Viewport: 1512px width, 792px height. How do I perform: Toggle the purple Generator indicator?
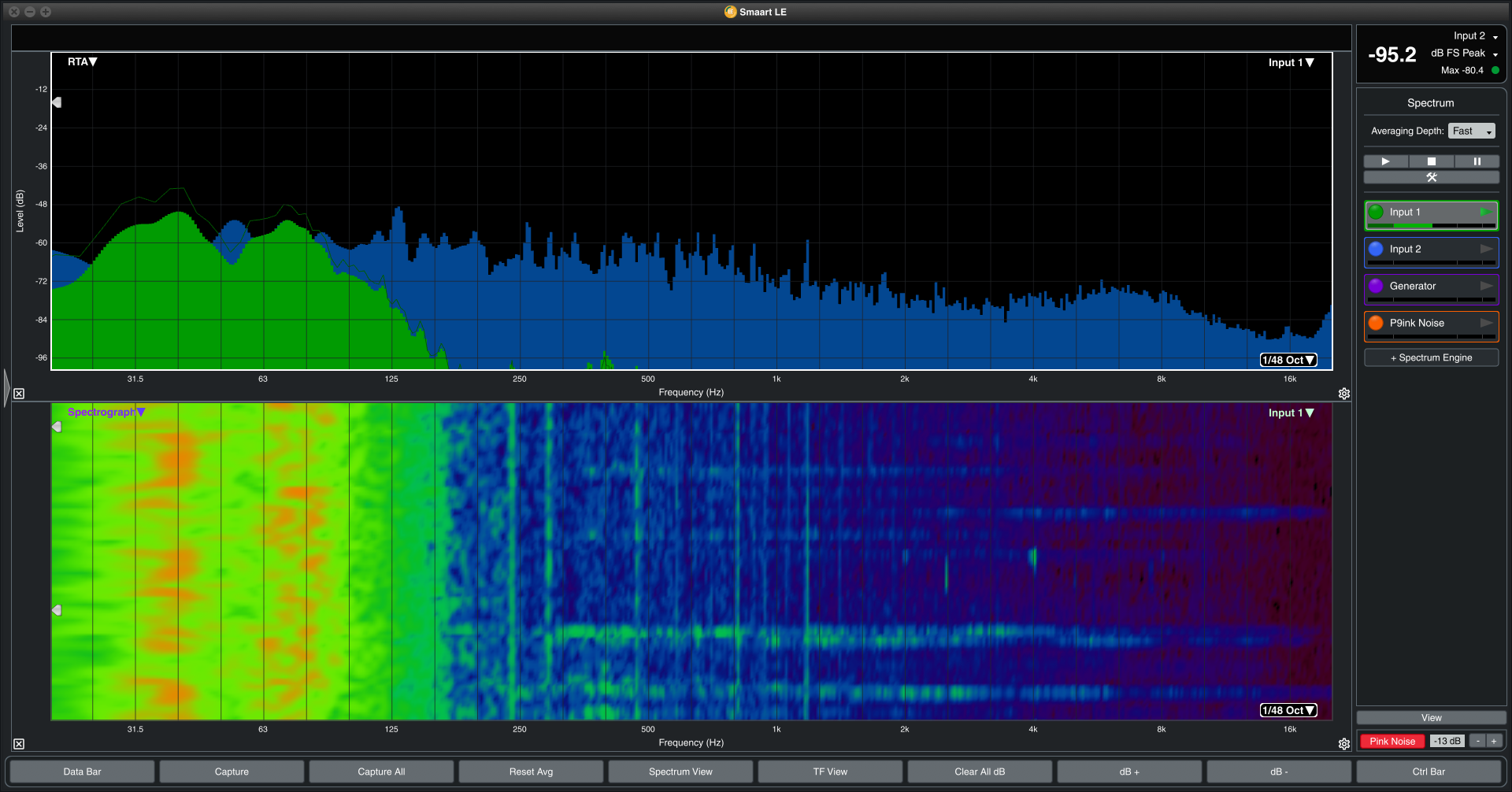pos(1376,286)
